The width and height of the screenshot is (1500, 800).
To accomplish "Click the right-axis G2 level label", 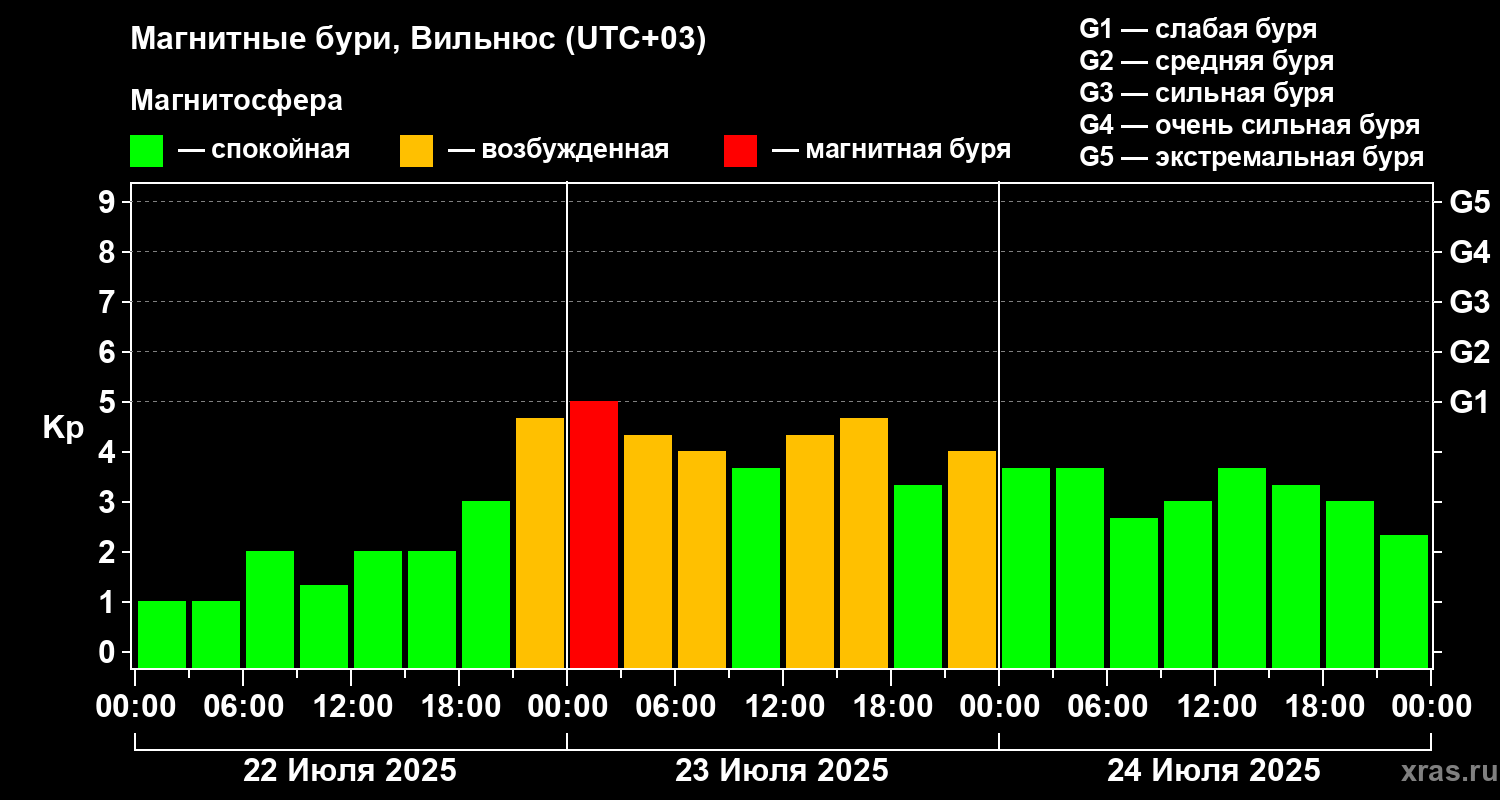I will pyautogui.click(x=1469, y=352).
